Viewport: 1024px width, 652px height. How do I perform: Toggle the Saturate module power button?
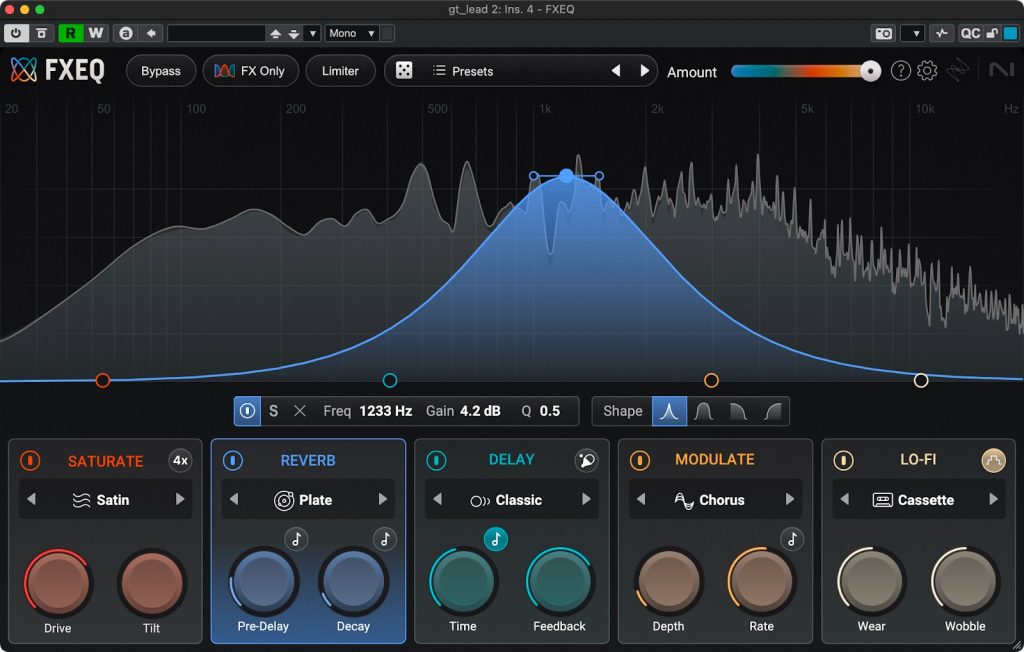pyautogui.click(x=30, y=461)
